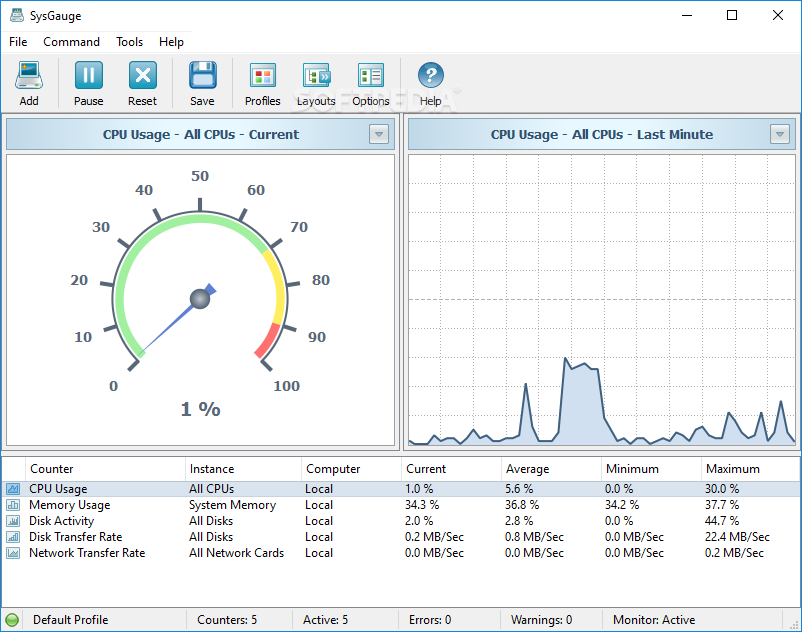Click the 5.6 % average CPU value
This screenshot has width=802, height=632.
click(519, 489)
